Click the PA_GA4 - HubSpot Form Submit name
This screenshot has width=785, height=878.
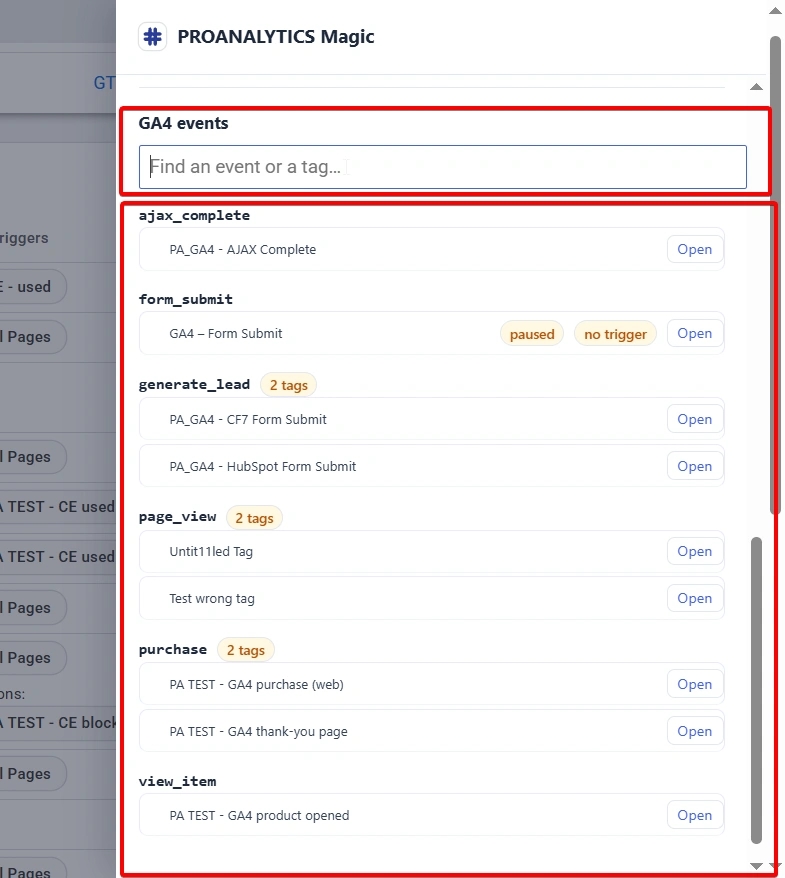tap(263, 467)
